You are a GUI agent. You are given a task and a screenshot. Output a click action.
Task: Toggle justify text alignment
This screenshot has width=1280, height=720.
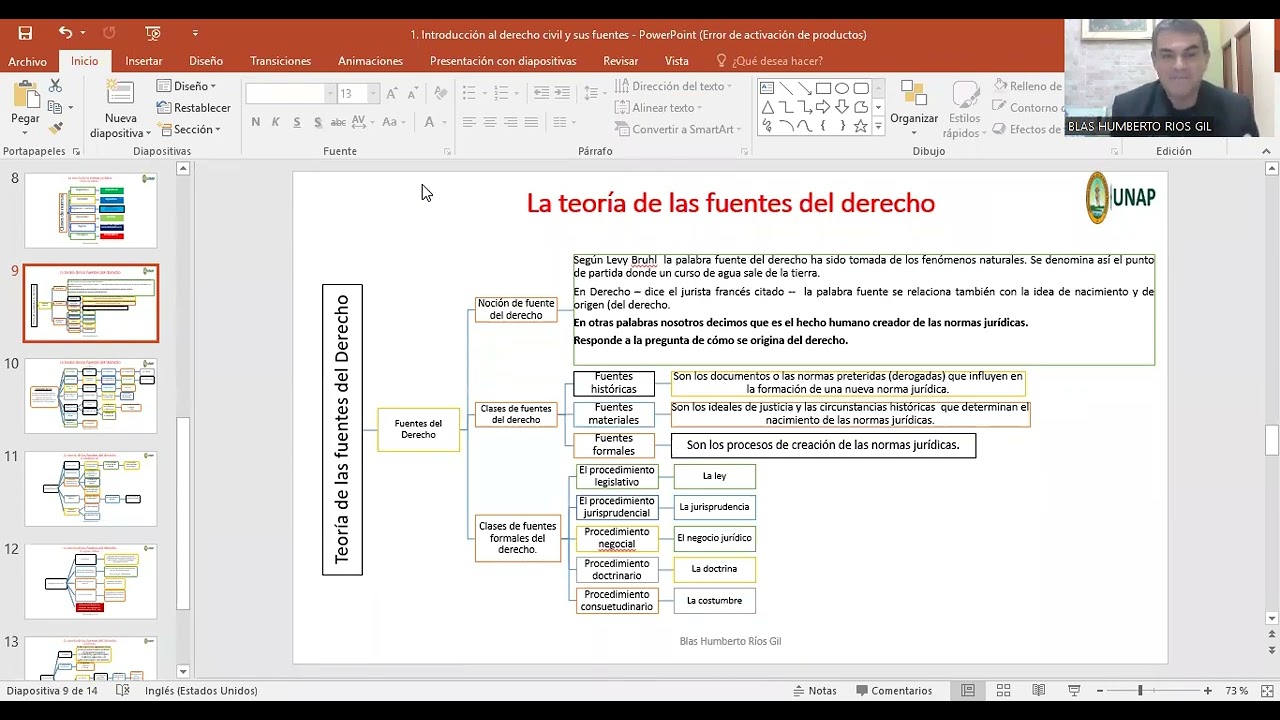tap(532, 122)
